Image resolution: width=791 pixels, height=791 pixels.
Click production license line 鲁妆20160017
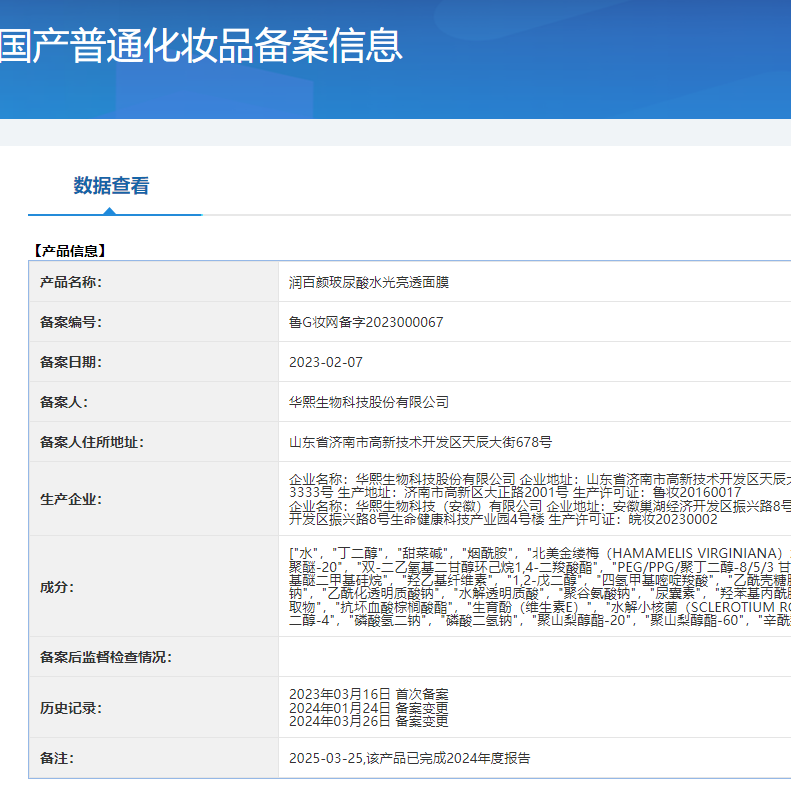click(x=515, y=492)
